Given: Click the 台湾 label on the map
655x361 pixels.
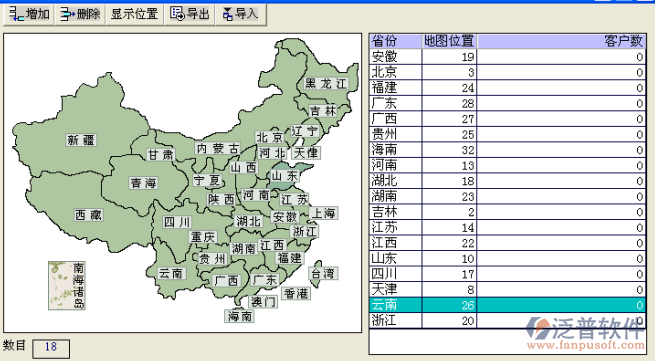Looking at the screenshot, I should coord(323,273).
